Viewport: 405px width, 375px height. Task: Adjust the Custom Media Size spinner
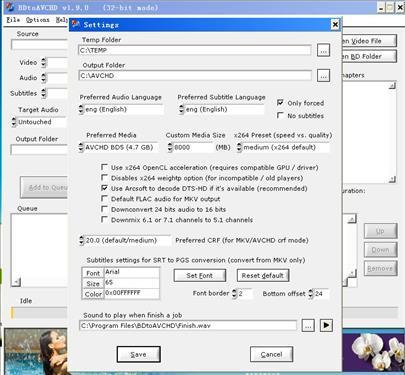170,147
